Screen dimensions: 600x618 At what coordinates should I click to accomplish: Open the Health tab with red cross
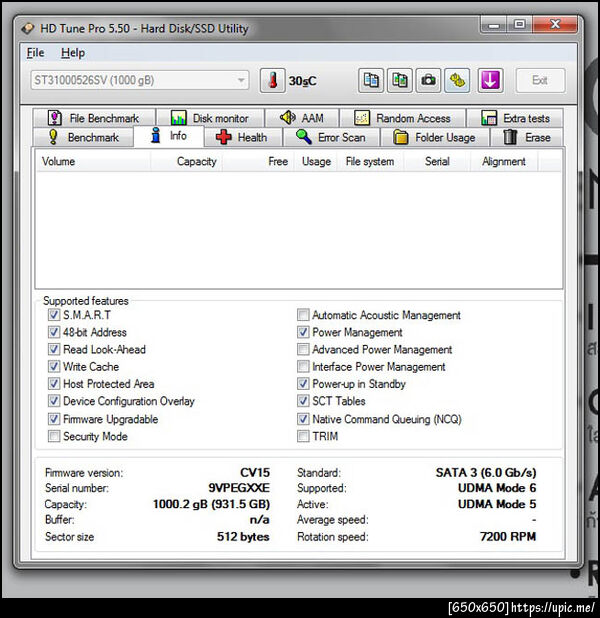(x=242, y=137)
